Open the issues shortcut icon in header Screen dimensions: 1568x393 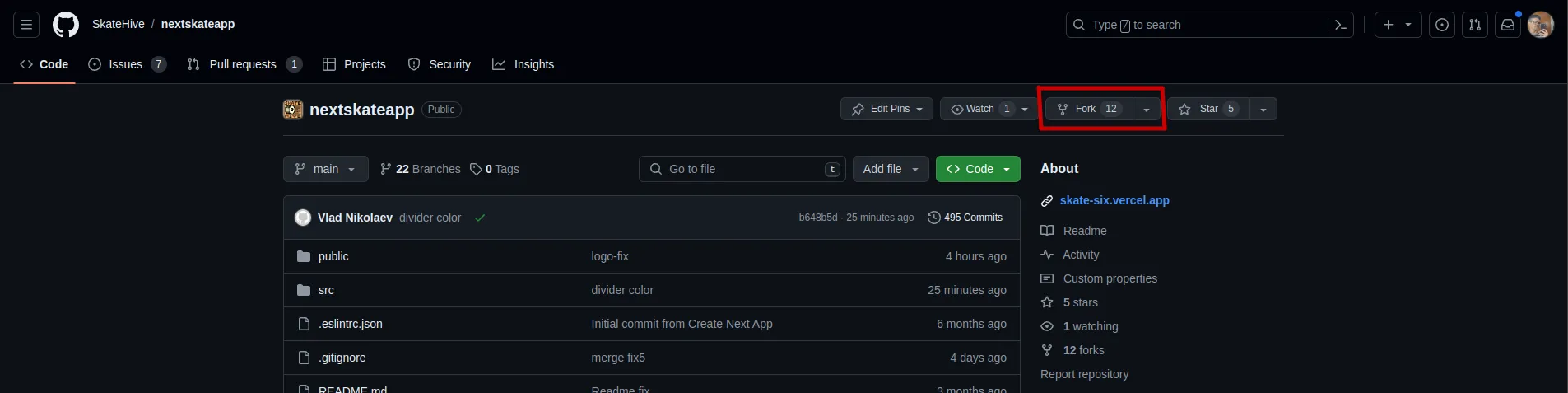coord(1442,25)
